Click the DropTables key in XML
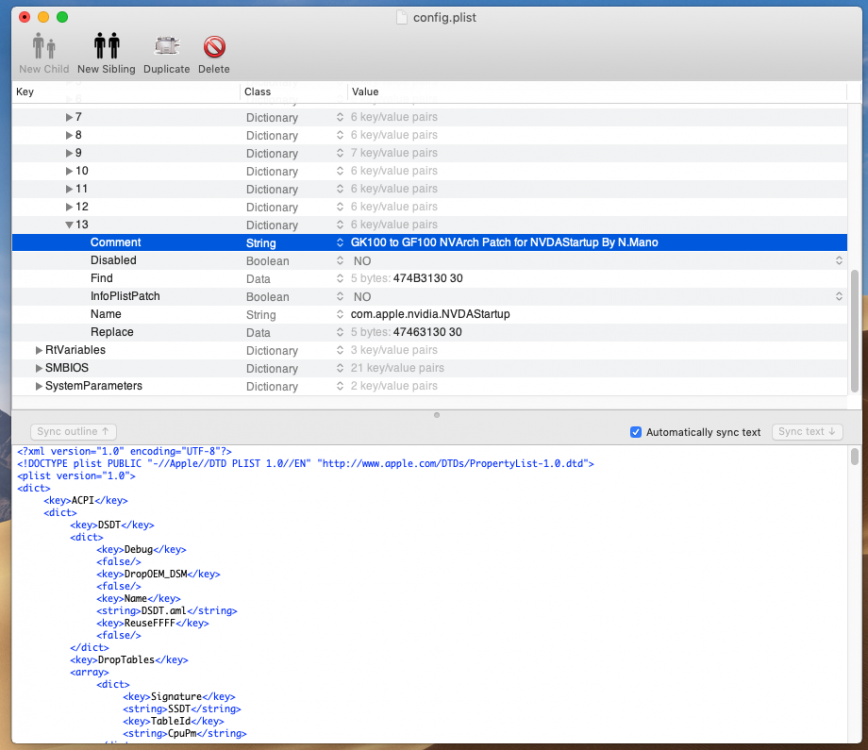Viewport: 868px width, 750px height. (126, 660)
